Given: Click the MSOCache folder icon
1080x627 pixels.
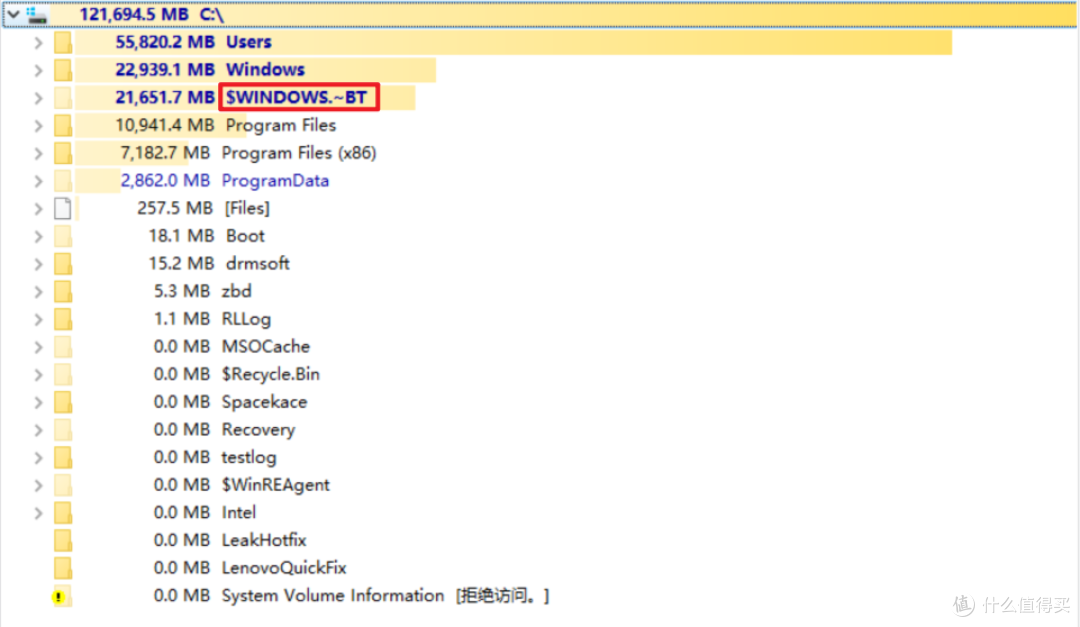Looking at the screenshot, I should [x=63, y=347].
